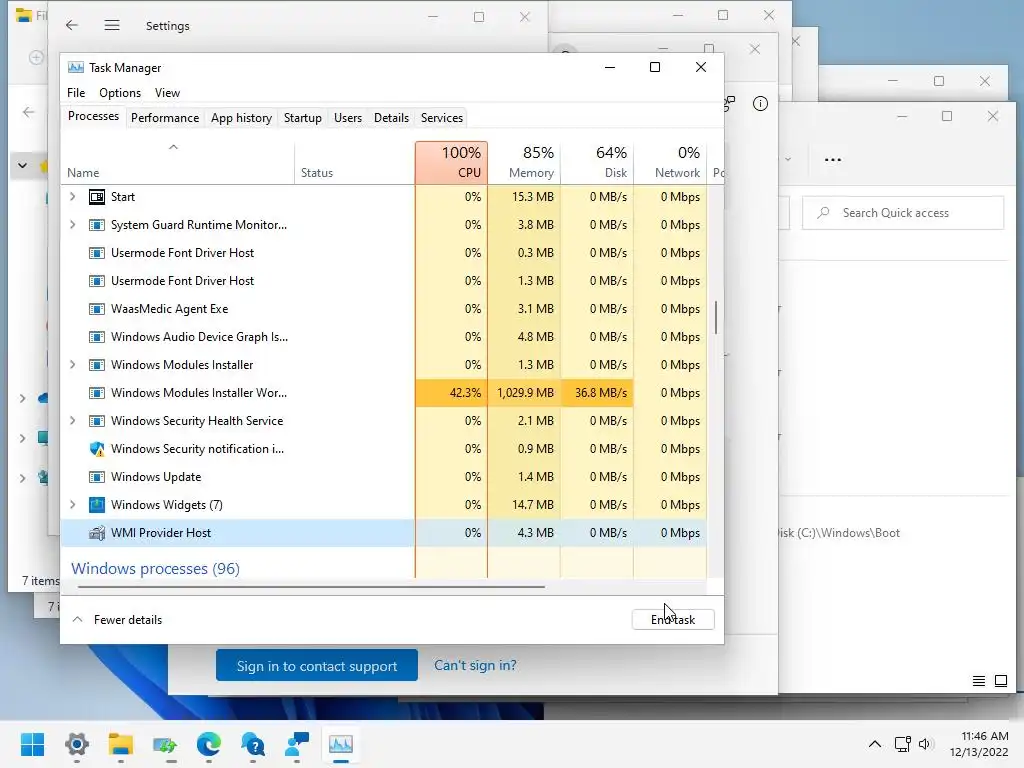Collapse to Fewer details view
The height and width of the screenshot is (768, 1024).
[118, 620]
